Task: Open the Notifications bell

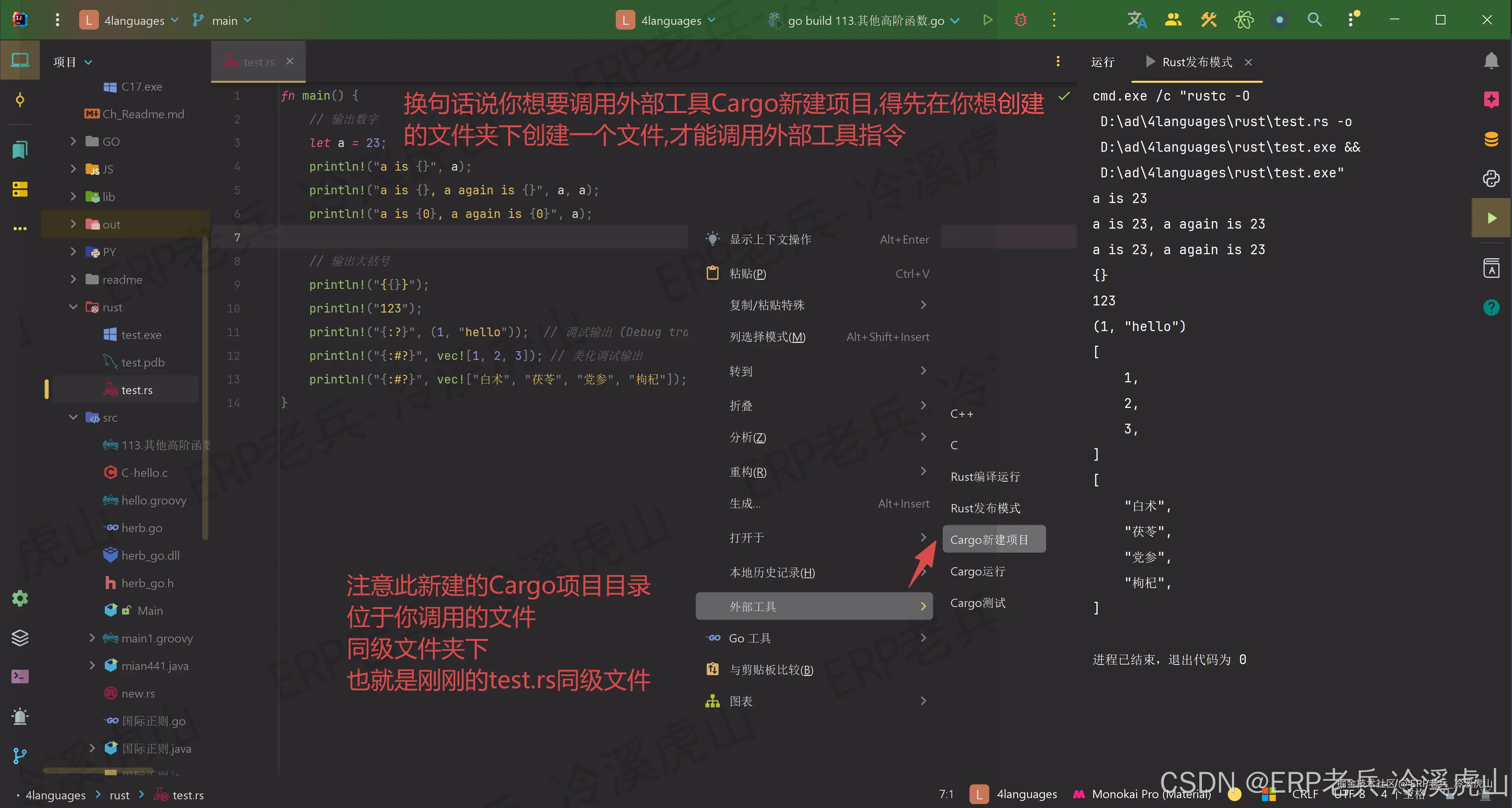Action: pos(1492,60)
